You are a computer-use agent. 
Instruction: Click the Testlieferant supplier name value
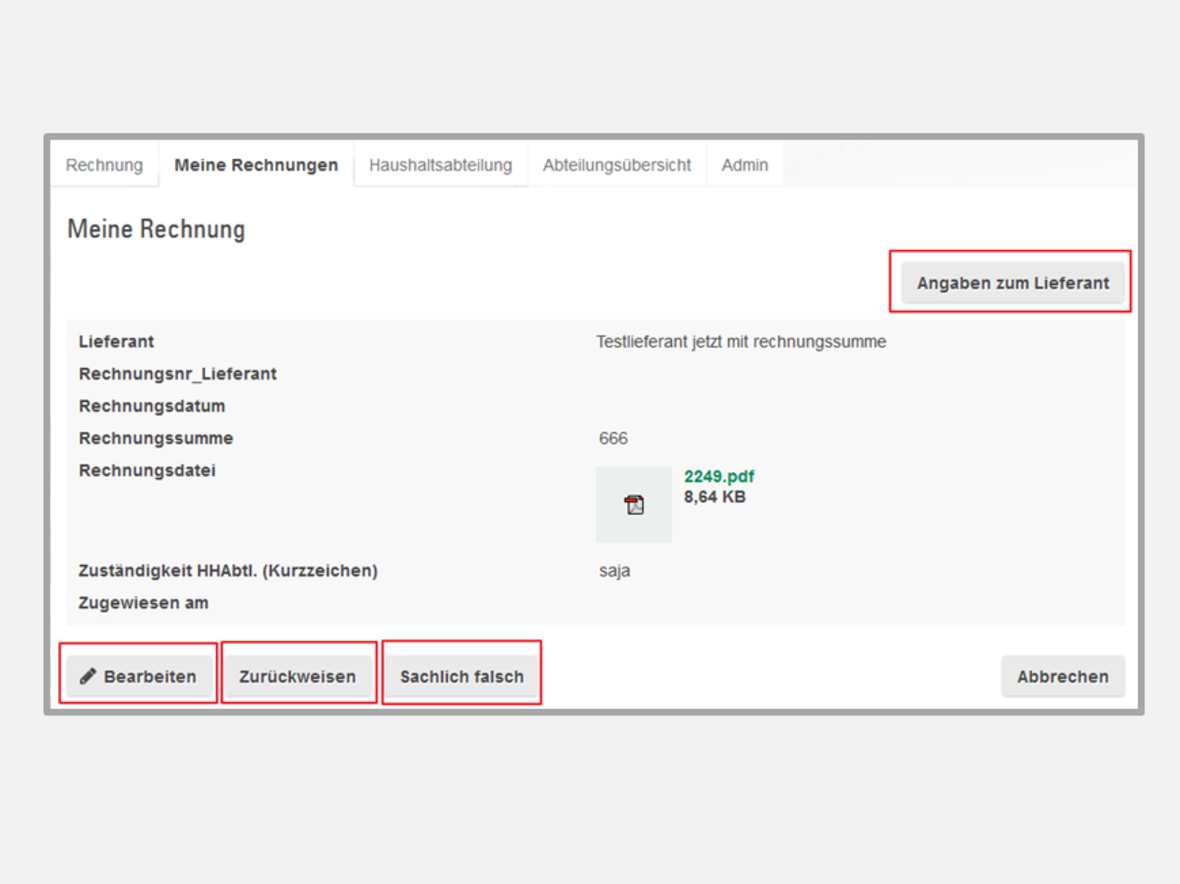point(741,342)
